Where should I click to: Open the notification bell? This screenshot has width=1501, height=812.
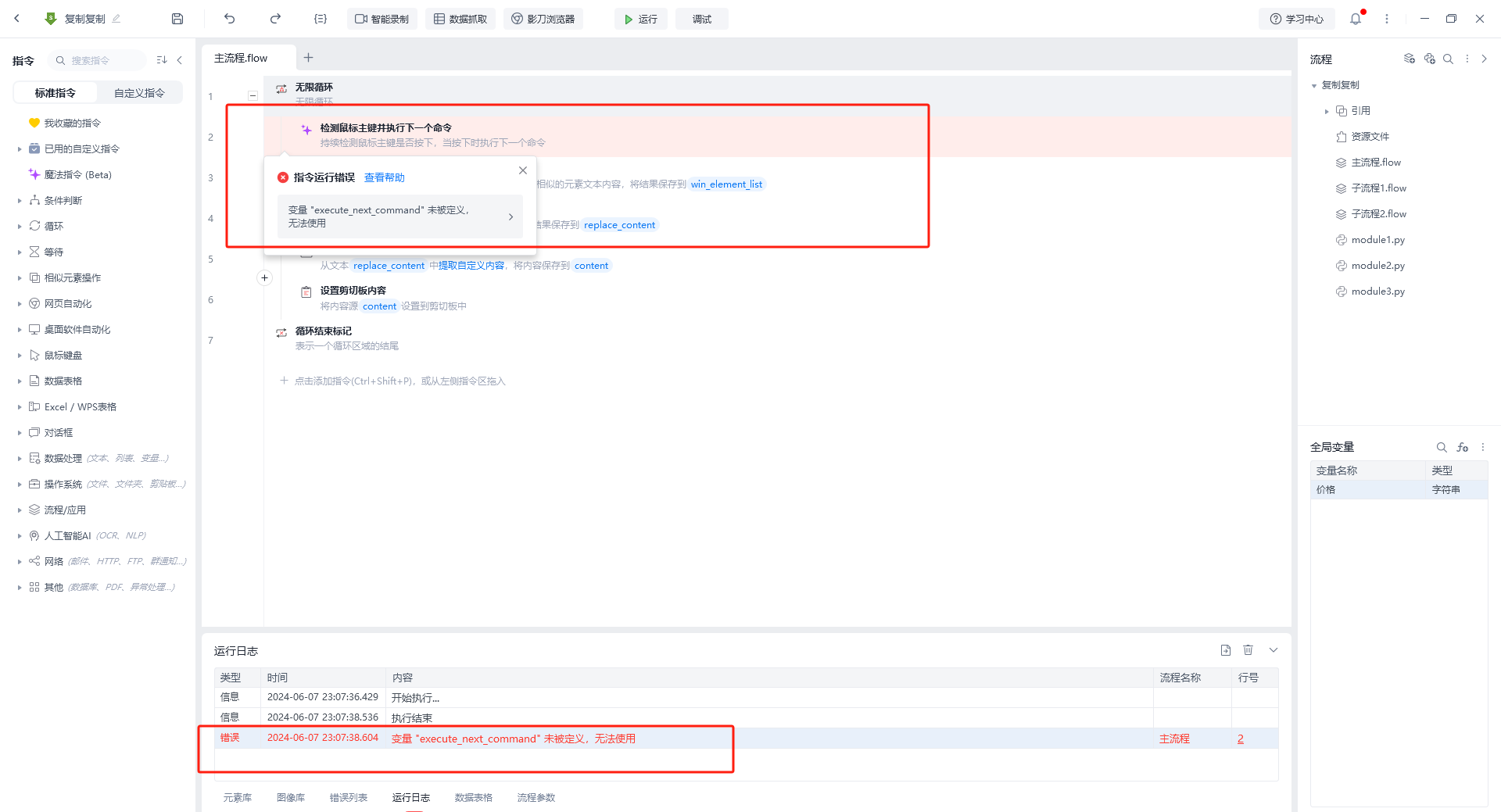point(1356,19)
